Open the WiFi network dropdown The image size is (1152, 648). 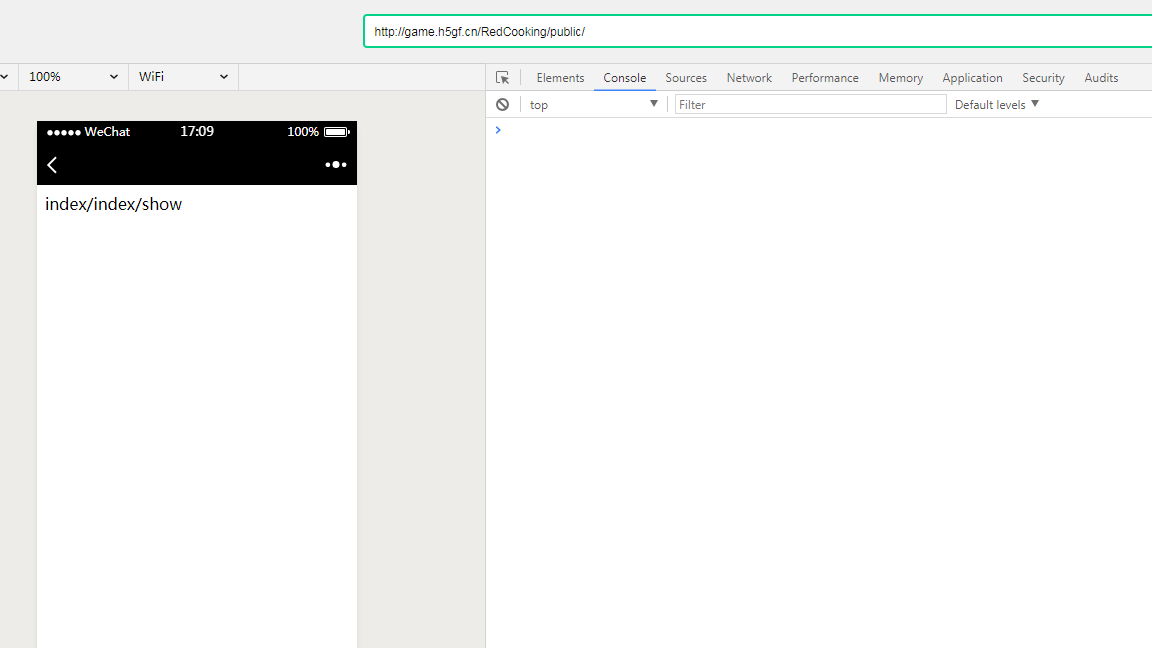[x=183, y=76]
